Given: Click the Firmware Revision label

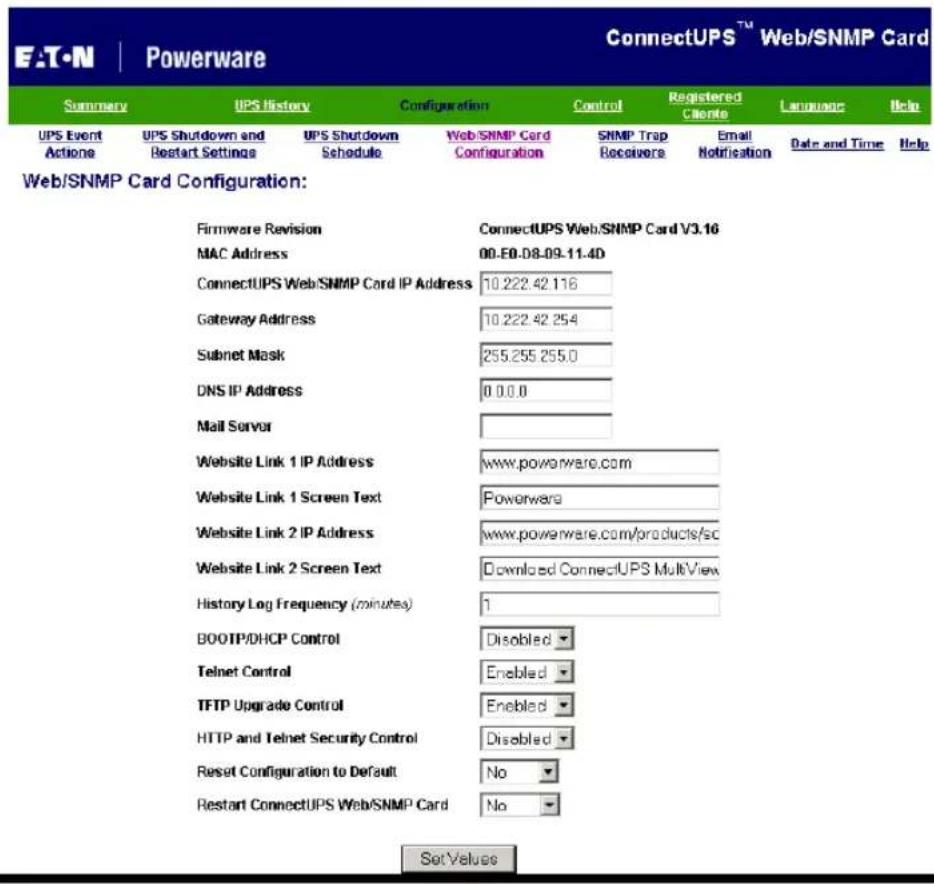Looking at the screenshot, I should [x=259, y=229].
